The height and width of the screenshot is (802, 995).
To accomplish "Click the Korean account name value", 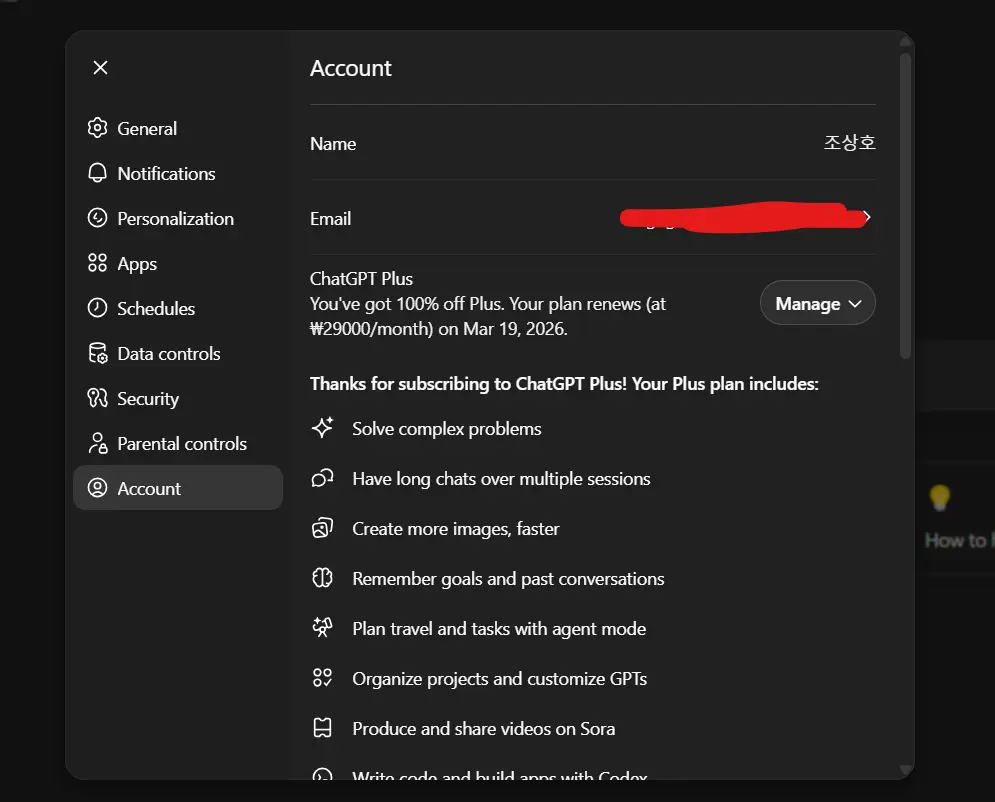I will 849,143.
